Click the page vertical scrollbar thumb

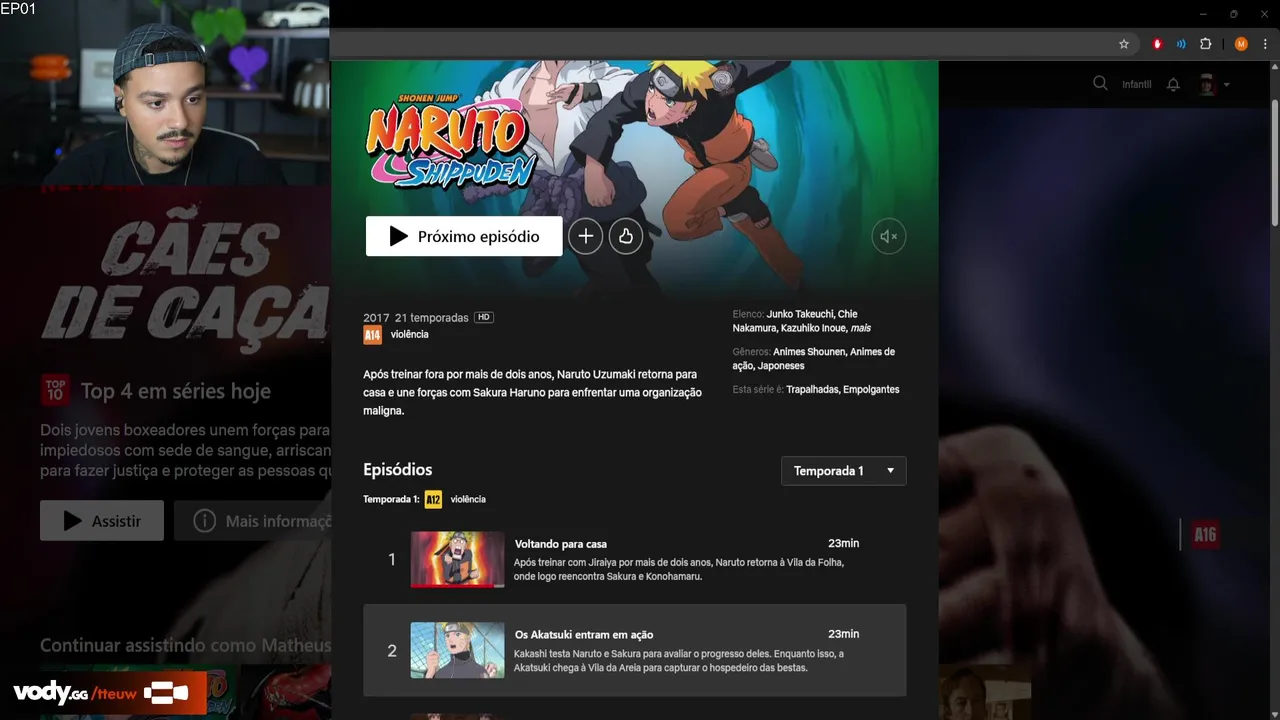1274,162
